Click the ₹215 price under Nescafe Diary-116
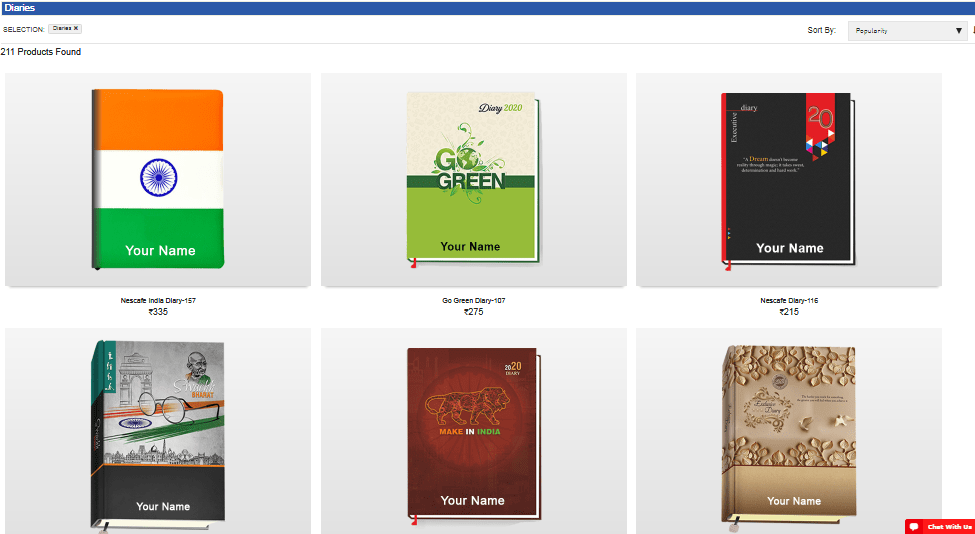Screen dimensions: 975x534 point(789,311)
